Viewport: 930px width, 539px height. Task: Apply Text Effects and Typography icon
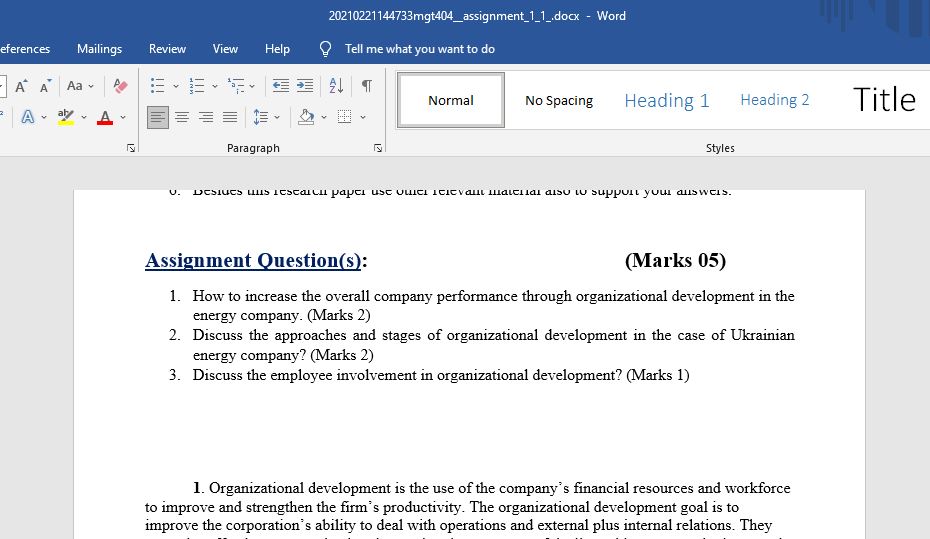pos(27,117)
